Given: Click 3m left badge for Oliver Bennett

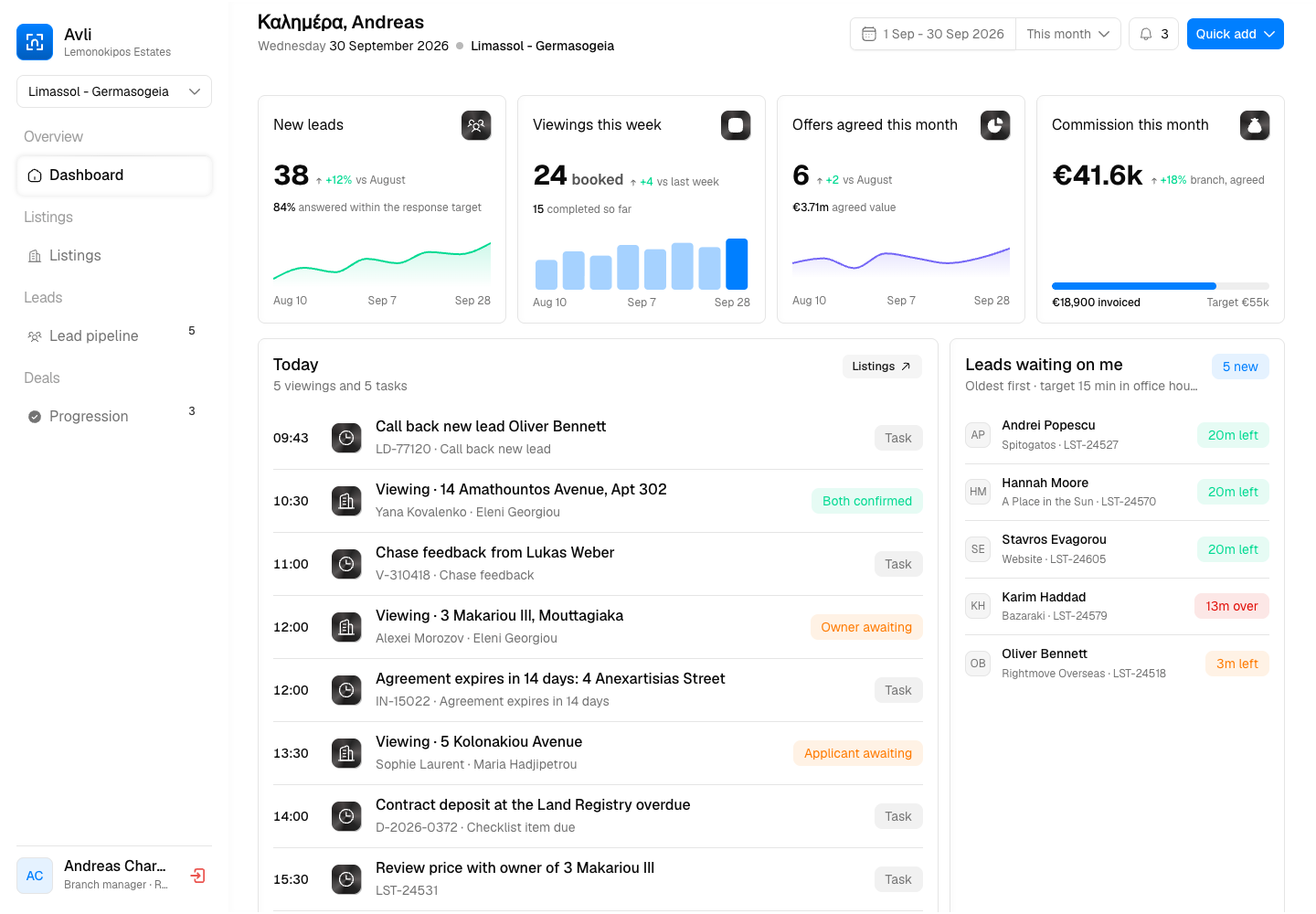Looking at the screenshot, I should tap(1237, 664).
